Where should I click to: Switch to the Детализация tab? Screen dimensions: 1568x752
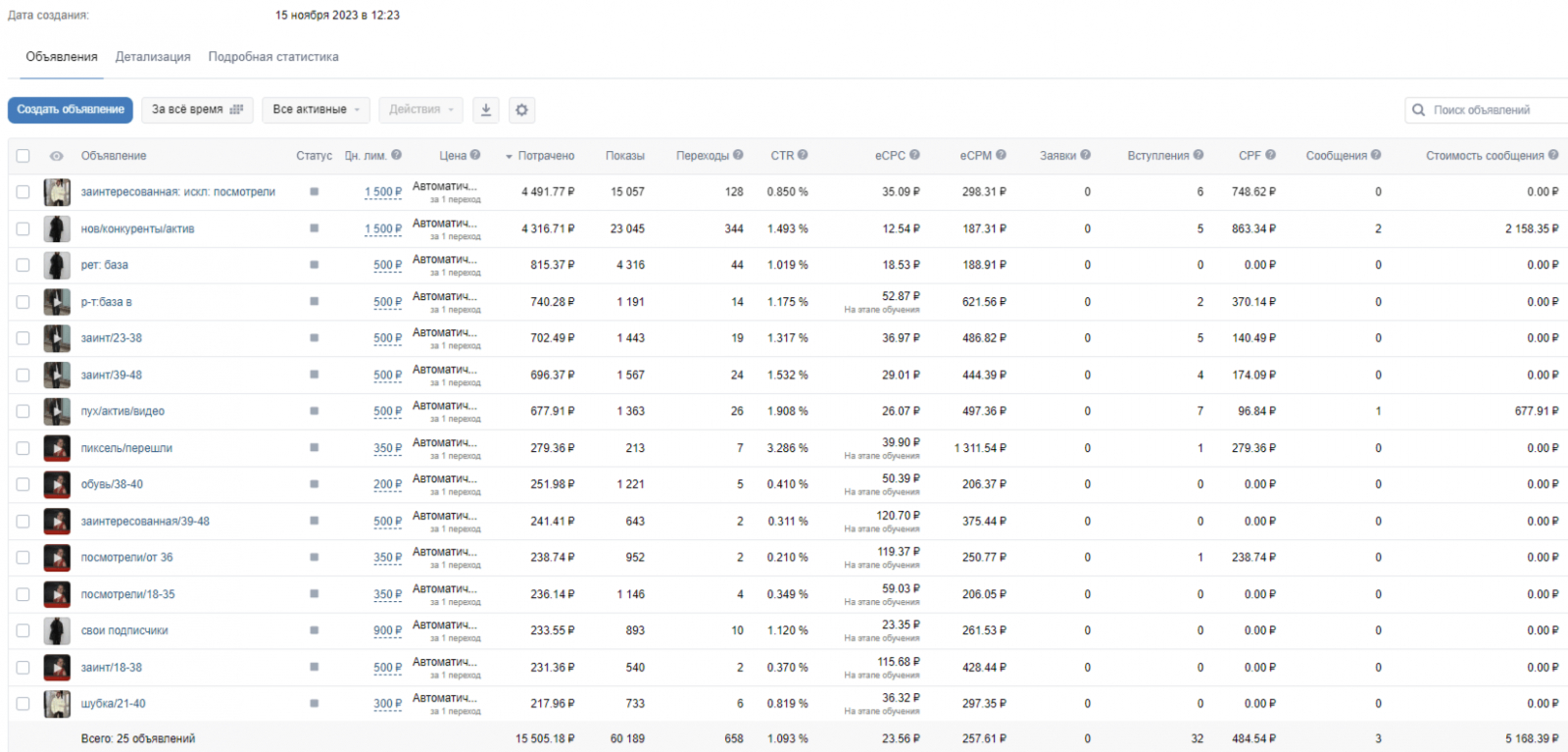tap(153, 57)
